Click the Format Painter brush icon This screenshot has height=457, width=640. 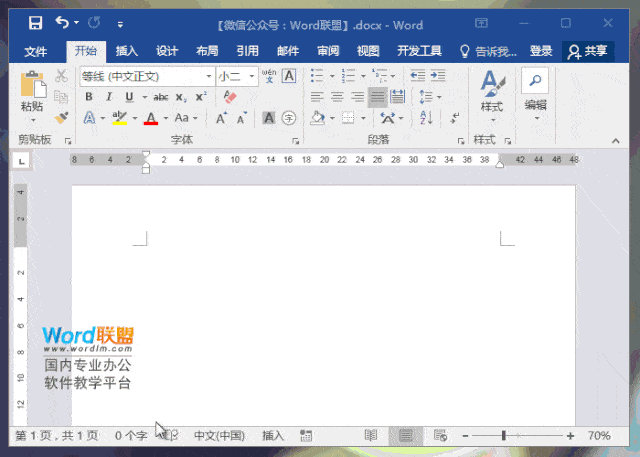pyautogui.click(x=62, y=118)
